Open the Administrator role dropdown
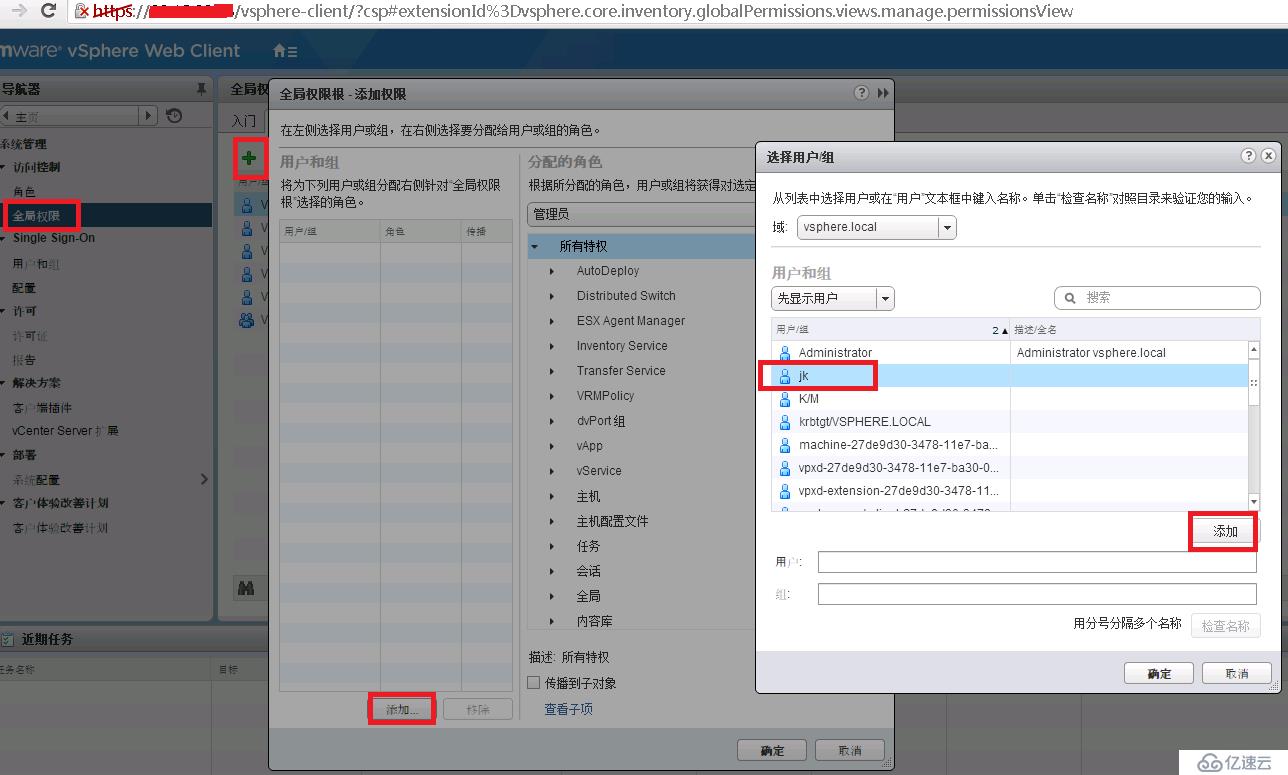This screenshot has width=1288, height=775. pos(642,214)
